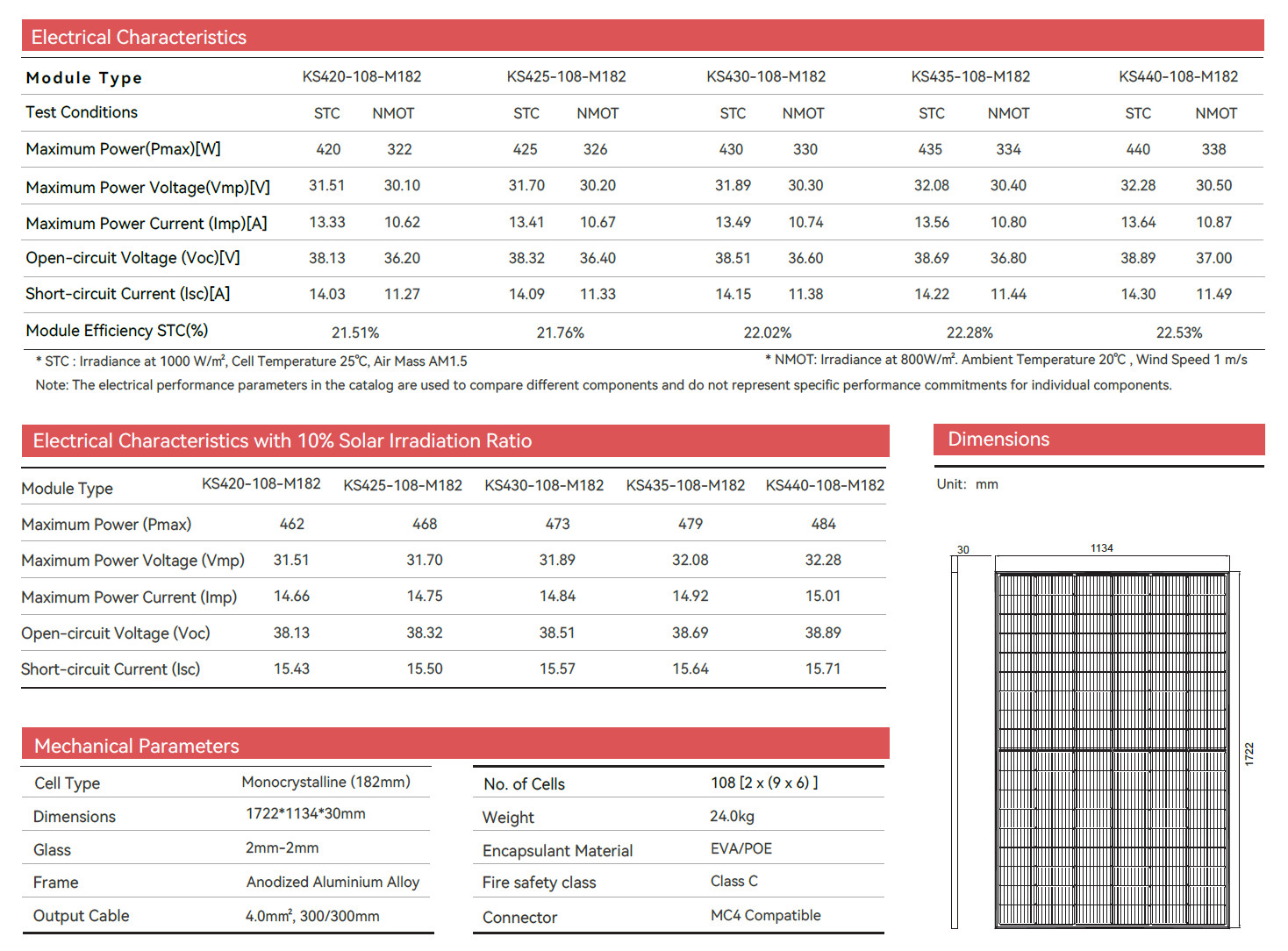1288x951 pixels.
Task: Click the "Mechanical Parameters" section header
Action: pos(455,744)
